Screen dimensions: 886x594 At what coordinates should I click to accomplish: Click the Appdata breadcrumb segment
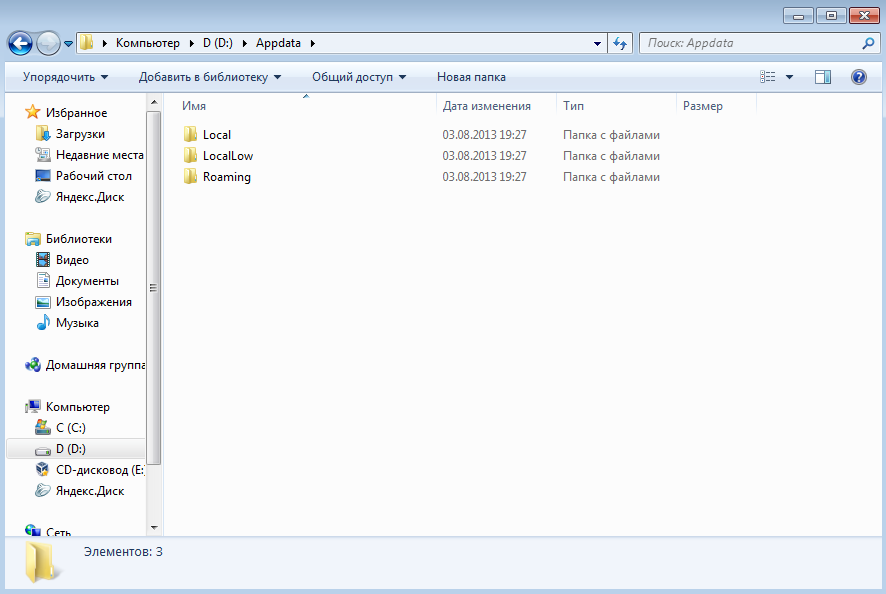(x=278, y=43)
